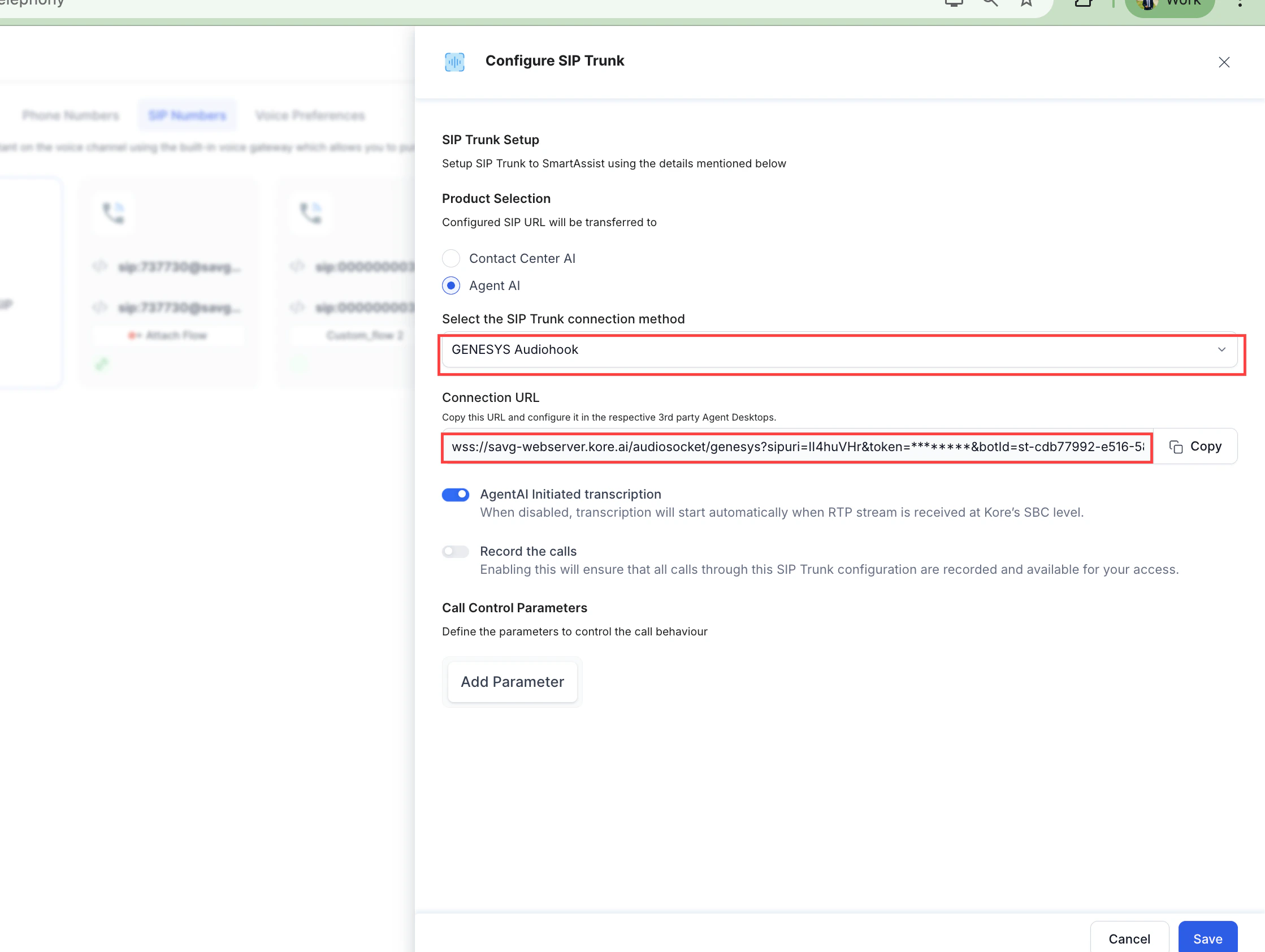Click the Add Parameter button
1265x952 pixels.
coord(512,681)
